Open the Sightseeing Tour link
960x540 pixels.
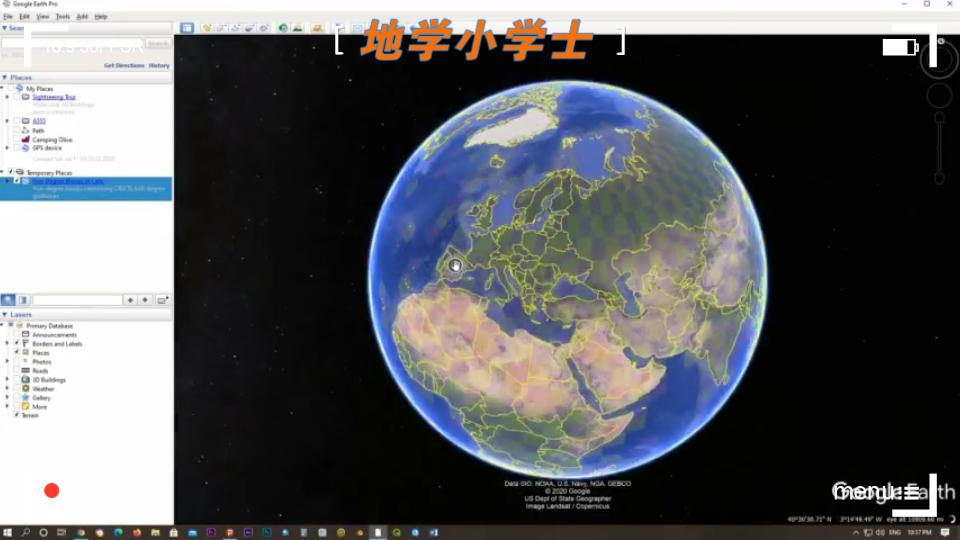pos(54,97)
